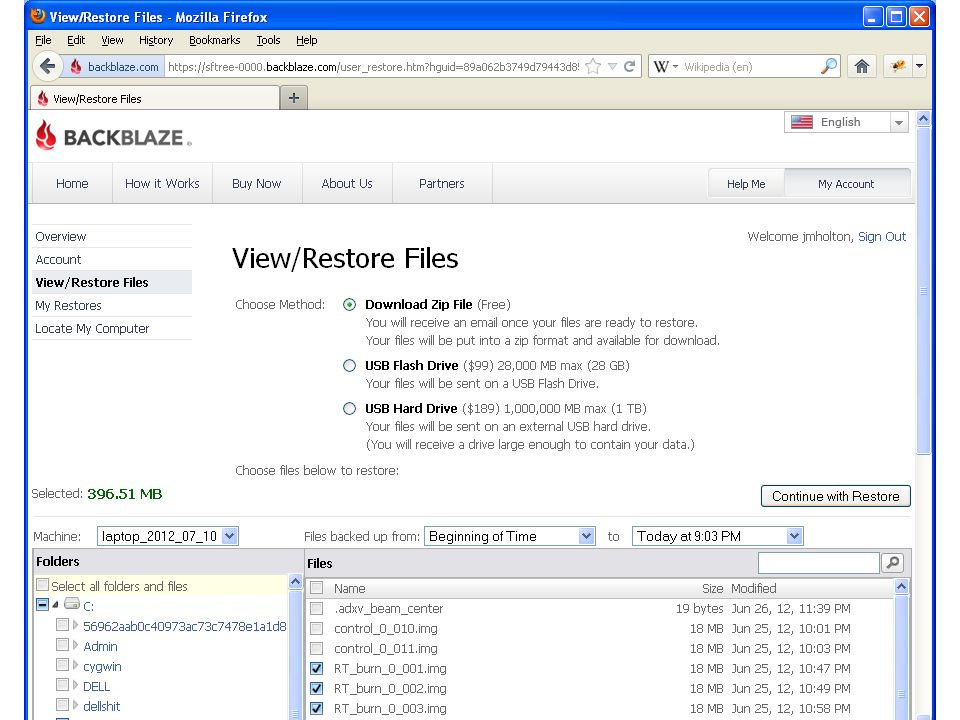Click the Sign Out link
This screenshot has height=720, width=960.
(x=882, y=237)
